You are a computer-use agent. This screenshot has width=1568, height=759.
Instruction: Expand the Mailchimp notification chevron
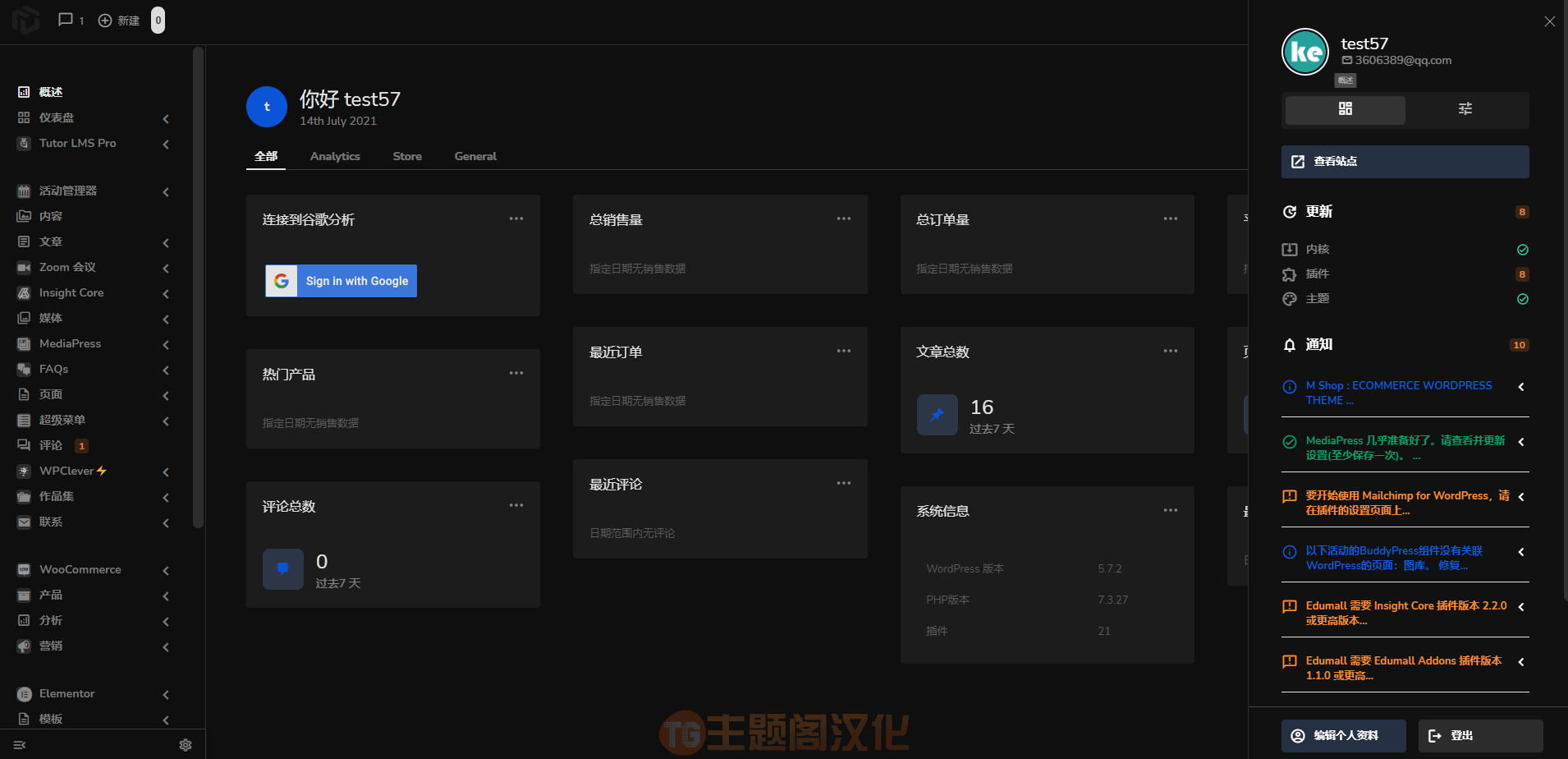click(1521, 497)
